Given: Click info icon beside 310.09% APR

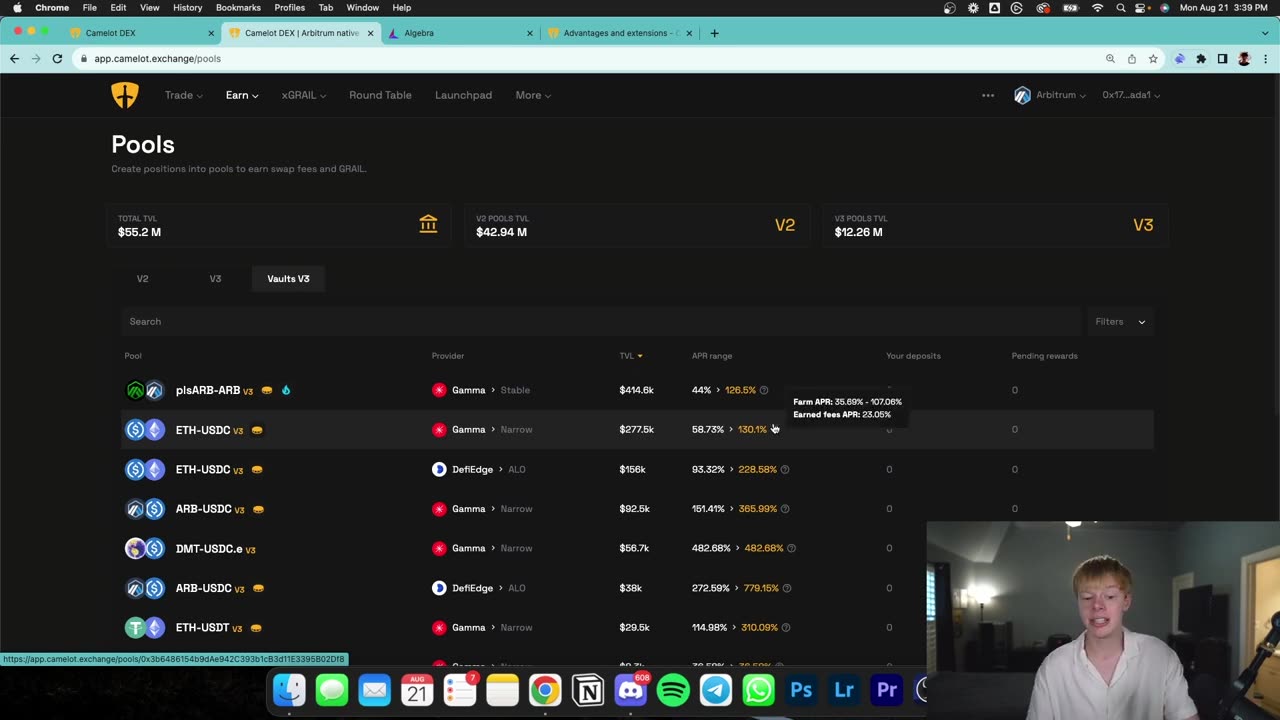Looking at the screenshot, I should [x=786, y=628].
